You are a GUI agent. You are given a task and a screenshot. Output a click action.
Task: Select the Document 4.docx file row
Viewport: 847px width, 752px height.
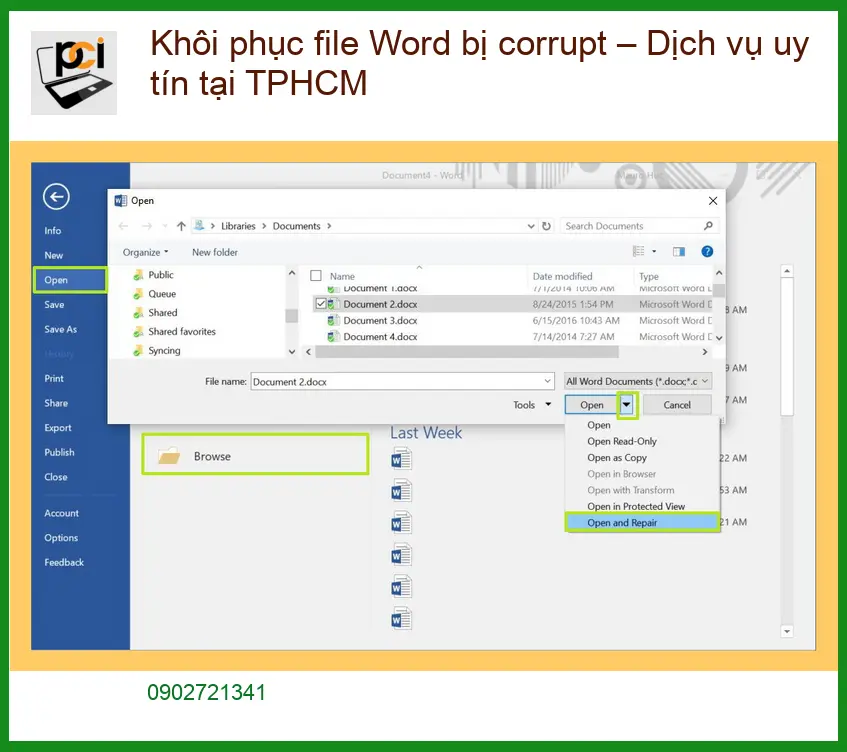512,337
